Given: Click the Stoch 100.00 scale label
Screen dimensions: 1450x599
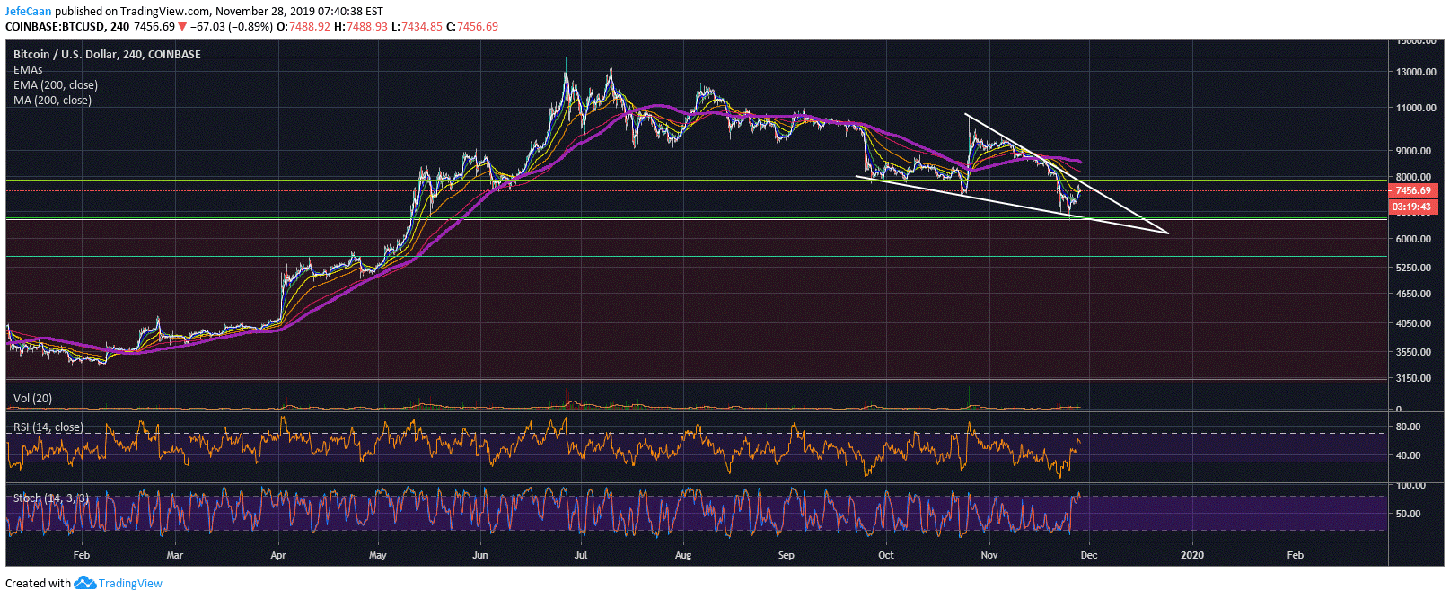Looking at the screenshot, I should pyautogui.click(x=1410, y=485).
